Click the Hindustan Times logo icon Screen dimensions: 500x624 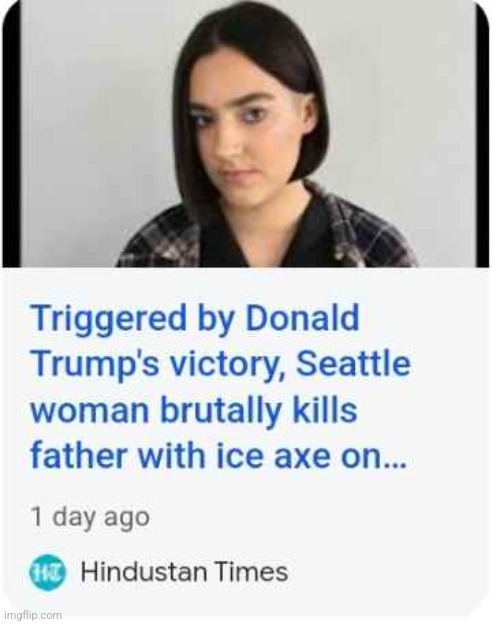click(47, 572)
